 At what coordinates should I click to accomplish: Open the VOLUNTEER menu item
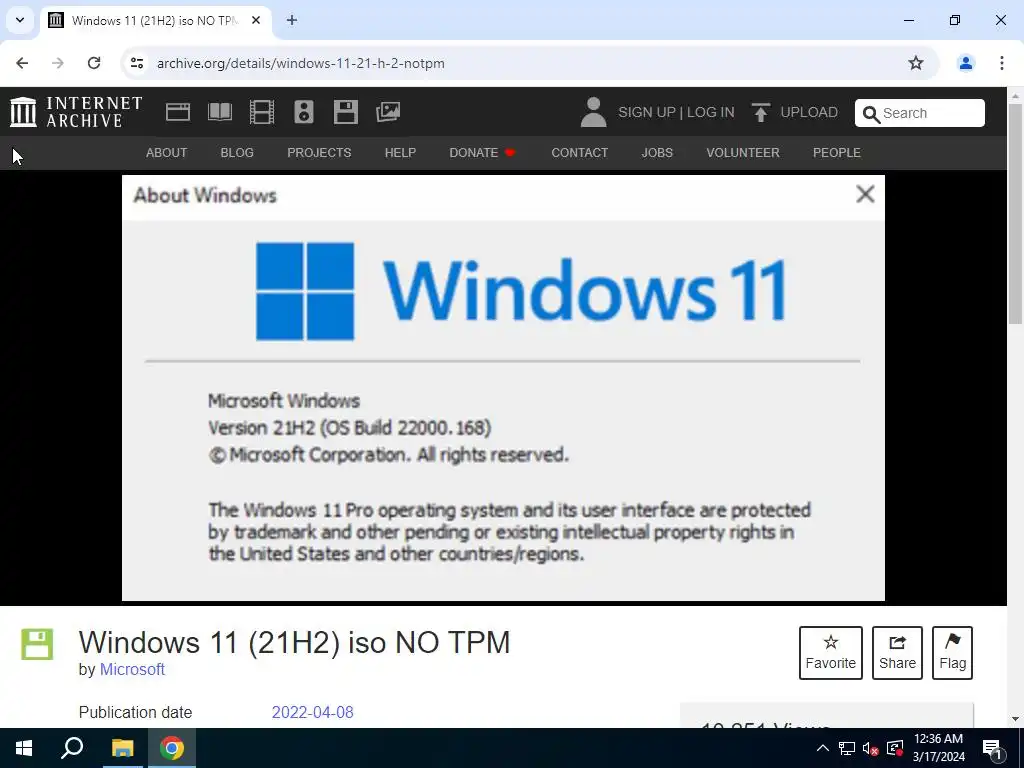[743, 153]
